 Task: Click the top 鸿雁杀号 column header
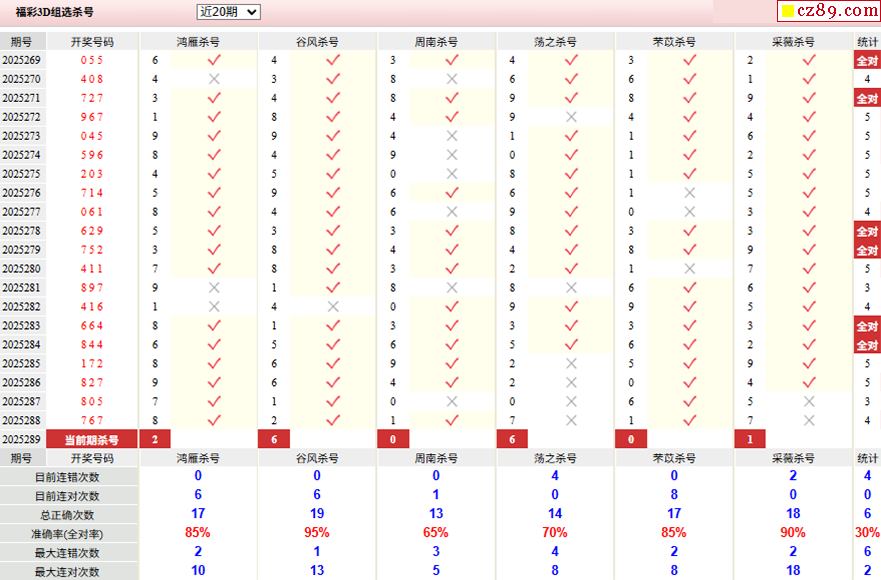click(x=198, y=42)
